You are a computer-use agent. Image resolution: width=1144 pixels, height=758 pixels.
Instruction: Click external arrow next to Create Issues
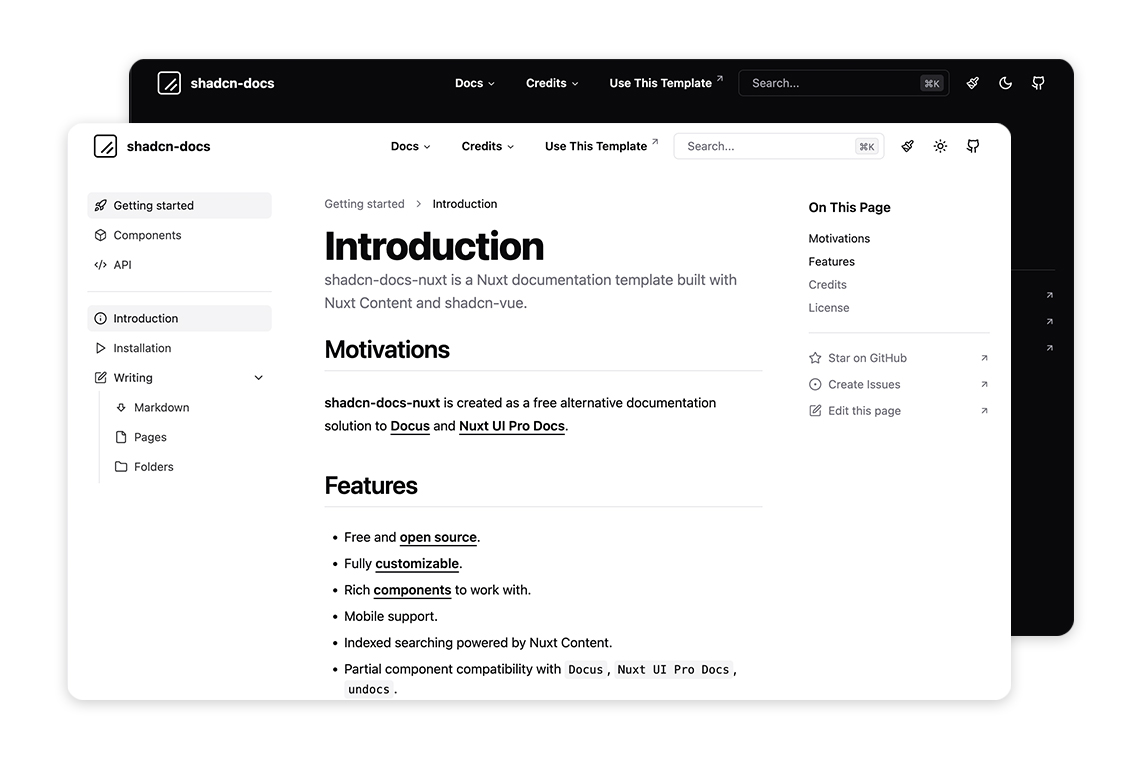coord(984,384)
